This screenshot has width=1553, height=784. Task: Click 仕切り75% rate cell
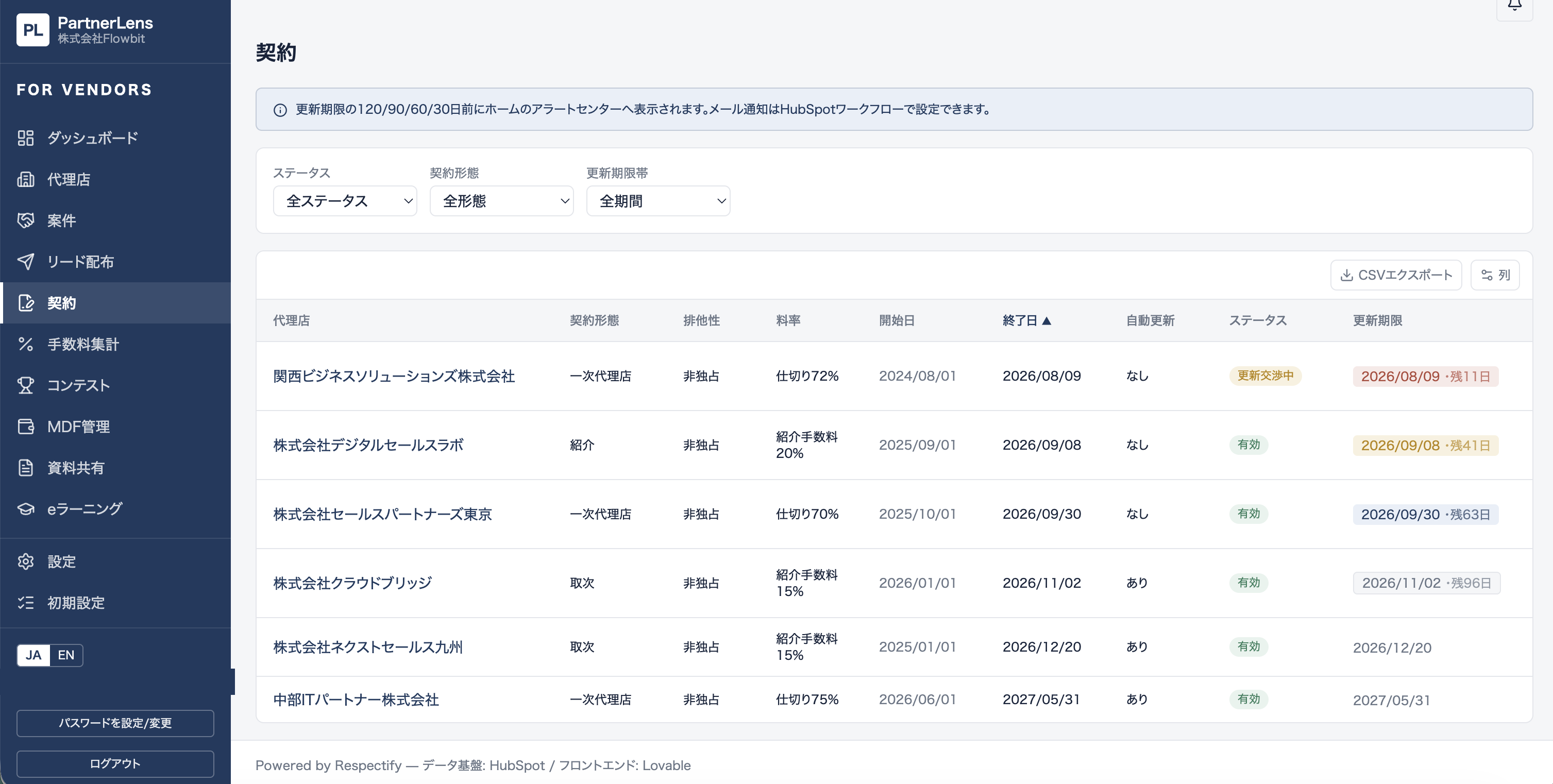[807, 700]
